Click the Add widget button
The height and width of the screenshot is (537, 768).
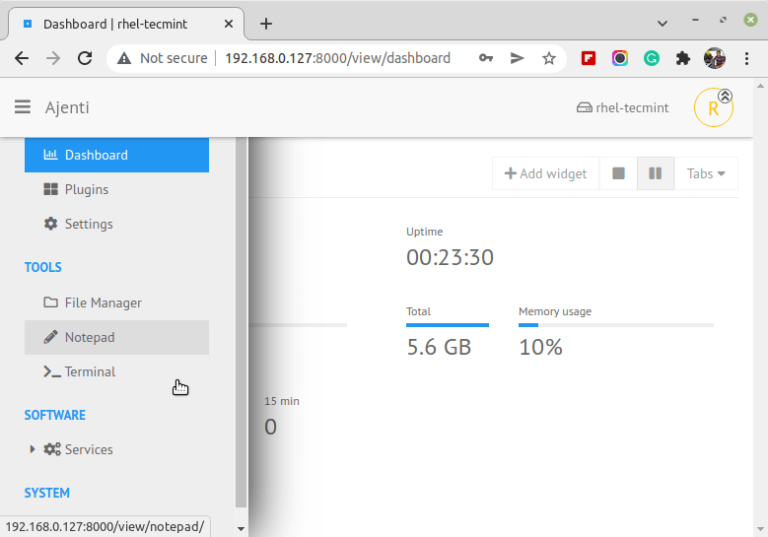tap(546, 173)
